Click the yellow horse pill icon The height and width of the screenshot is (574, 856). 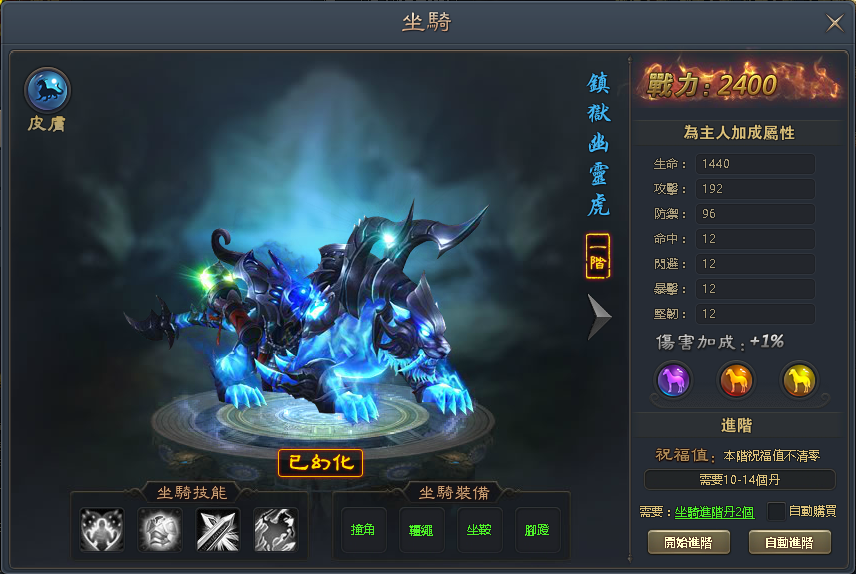tap(799, 380)
